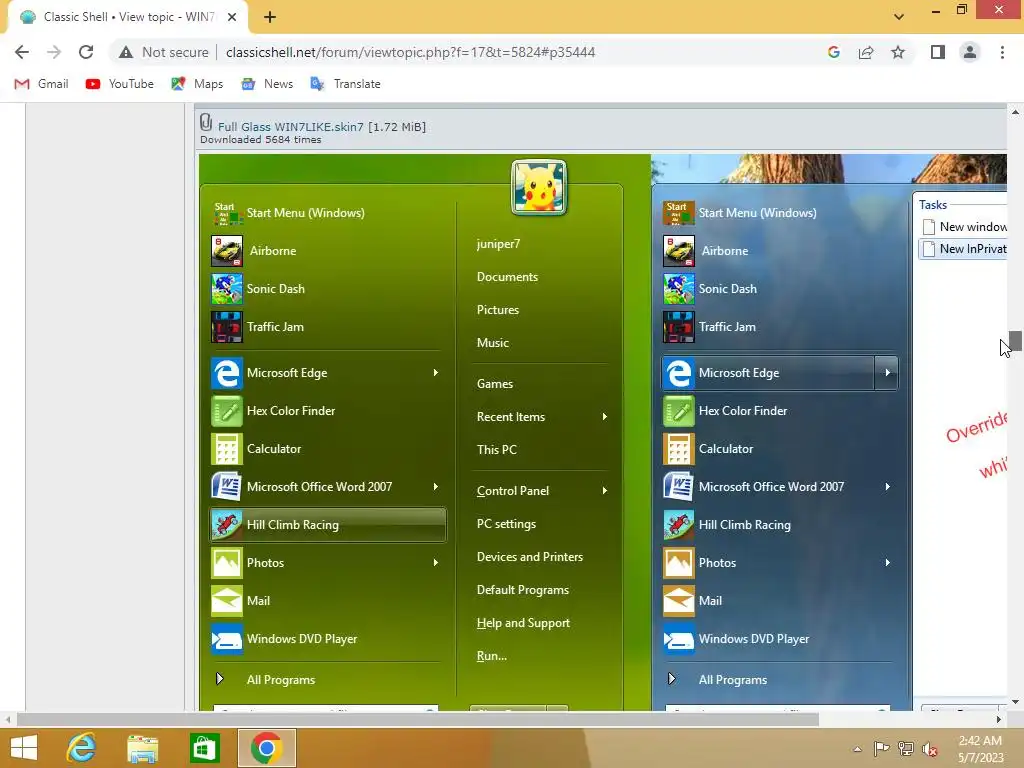Open the Windows Start button
This screenshot has height=768, width=1024.
tap(24, 748)
